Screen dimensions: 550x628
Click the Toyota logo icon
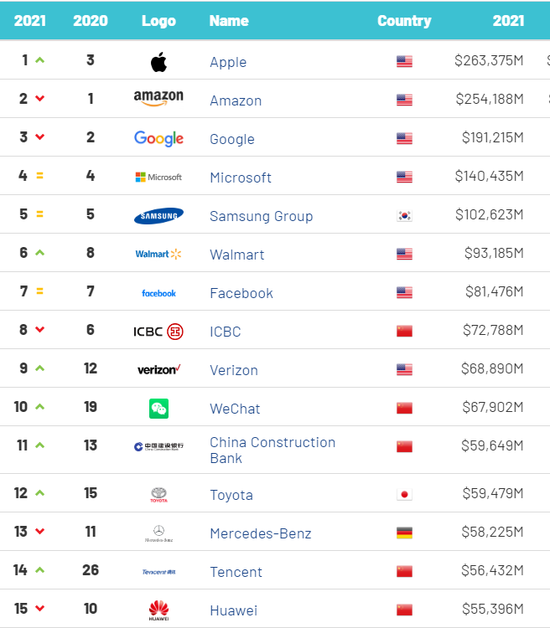click(x=159, y=495)
